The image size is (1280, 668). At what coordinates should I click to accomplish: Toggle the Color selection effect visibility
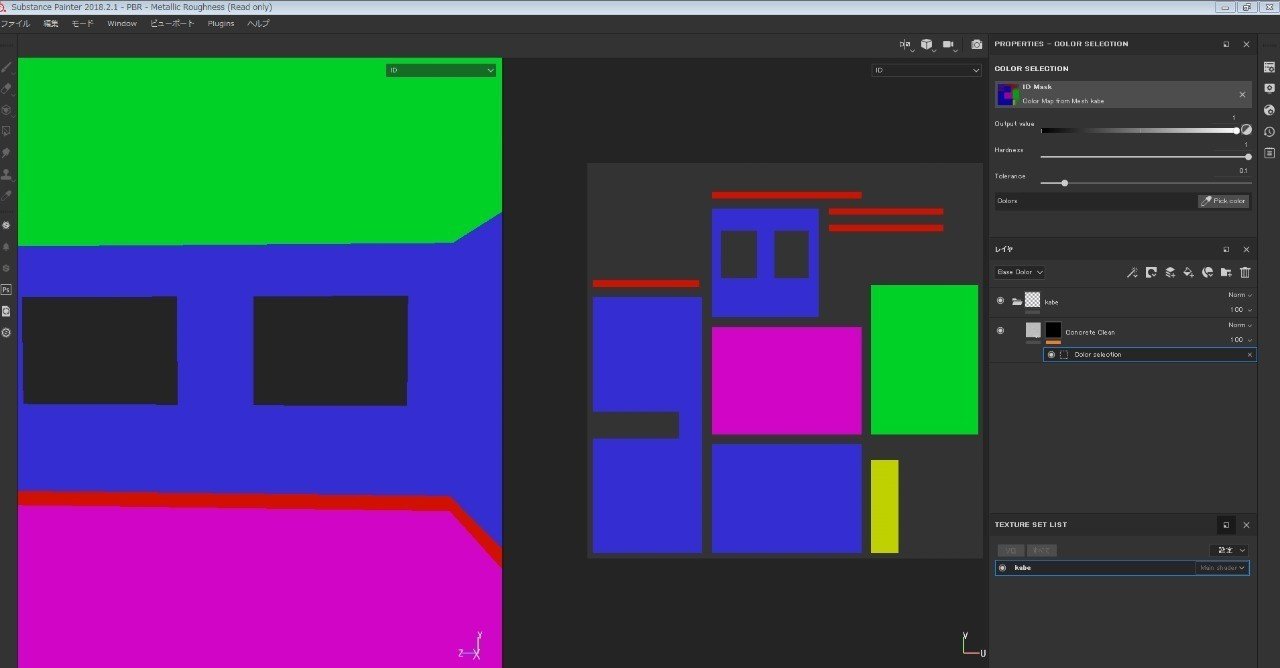pos(1051,355)
